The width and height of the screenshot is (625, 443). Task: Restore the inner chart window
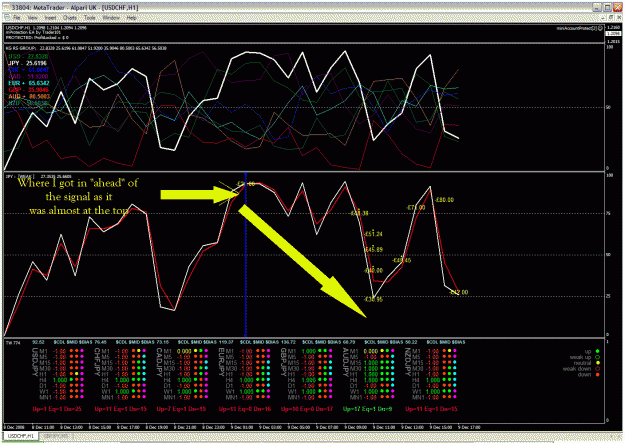pyautogui.click(x=611, y=18)
